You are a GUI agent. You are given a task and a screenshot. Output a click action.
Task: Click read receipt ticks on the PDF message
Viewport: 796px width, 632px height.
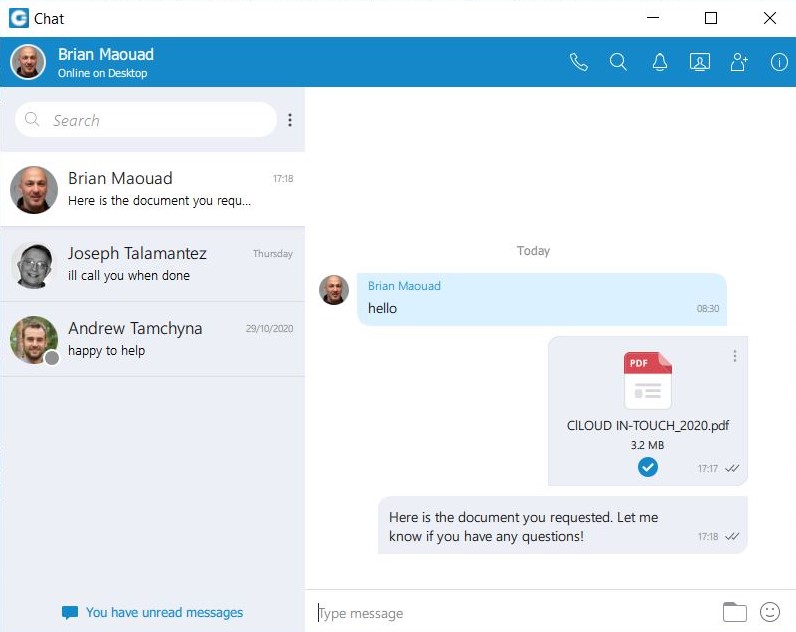(732, 469)
